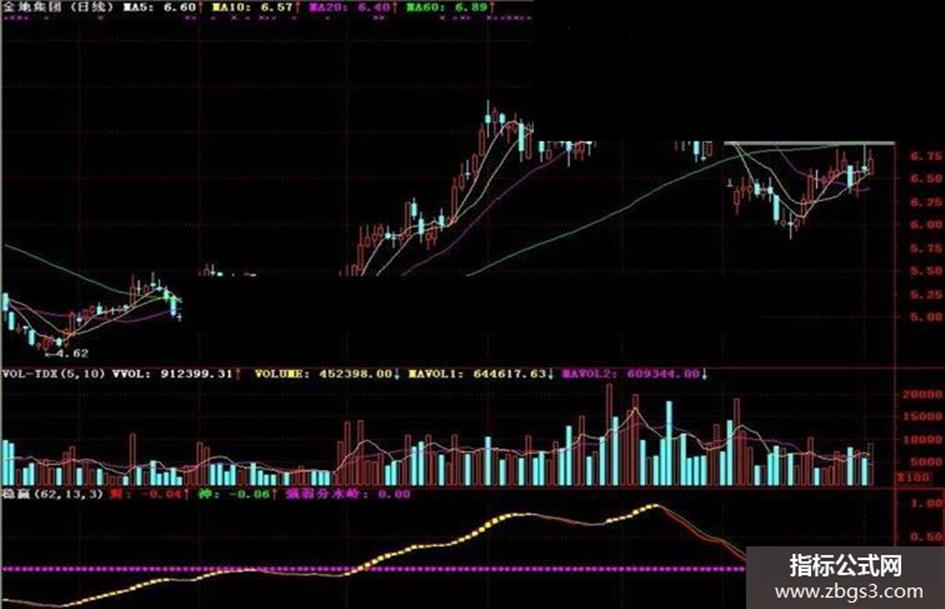The image size is (945, 609).
Task: Click the purple dotted 强弱分水岭 line
Action: click(x=374, y=569)
